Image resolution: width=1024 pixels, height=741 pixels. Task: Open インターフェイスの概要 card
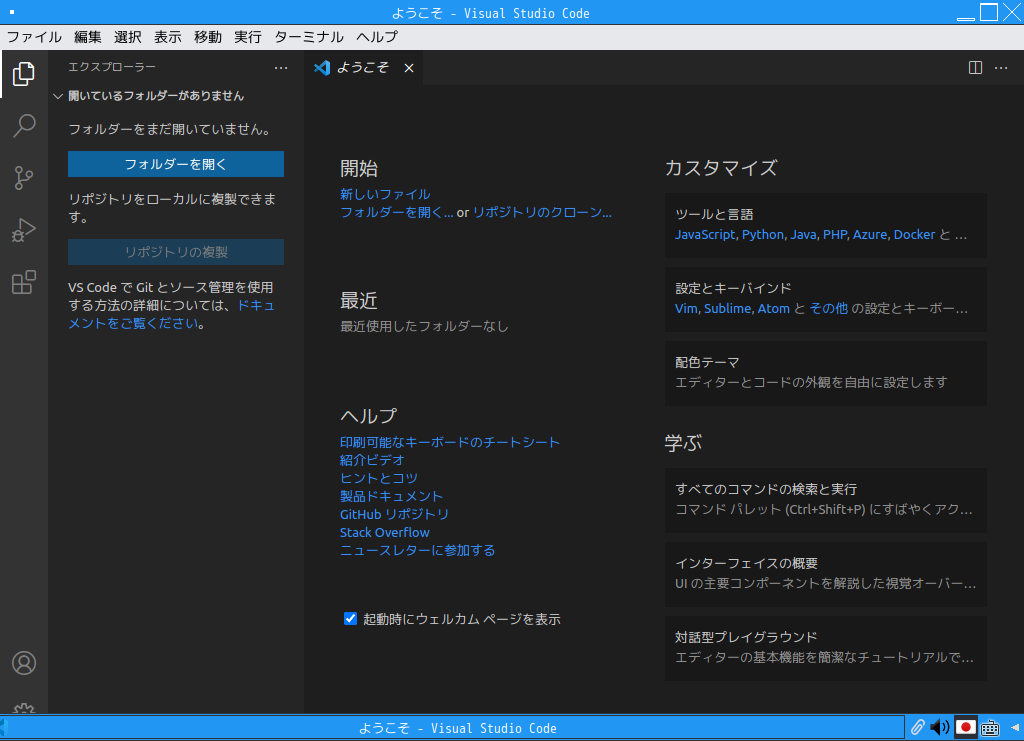click(x=825, y=575)
